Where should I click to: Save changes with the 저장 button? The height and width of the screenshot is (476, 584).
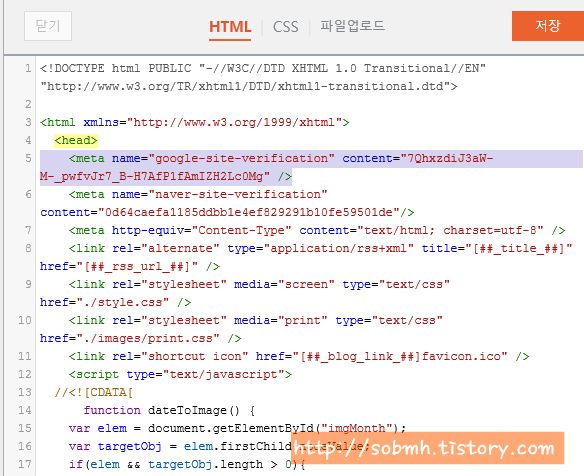click(x=548, y=26)
